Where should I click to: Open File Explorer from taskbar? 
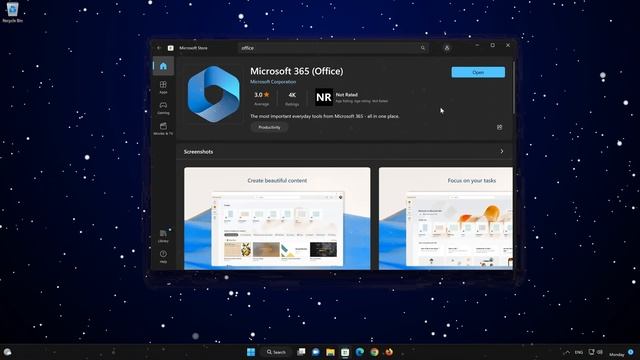[x=330, y=352]
